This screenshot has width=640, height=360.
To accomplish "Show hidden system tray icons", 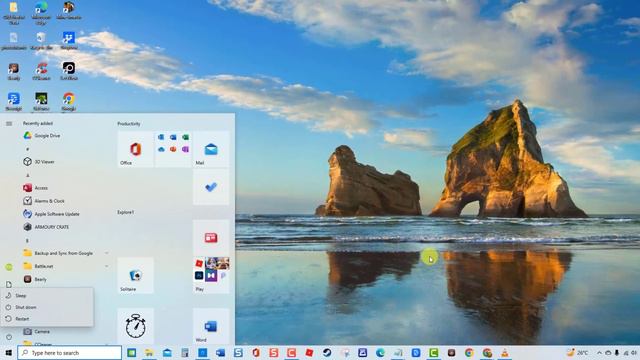I will (x=599, y=353).
